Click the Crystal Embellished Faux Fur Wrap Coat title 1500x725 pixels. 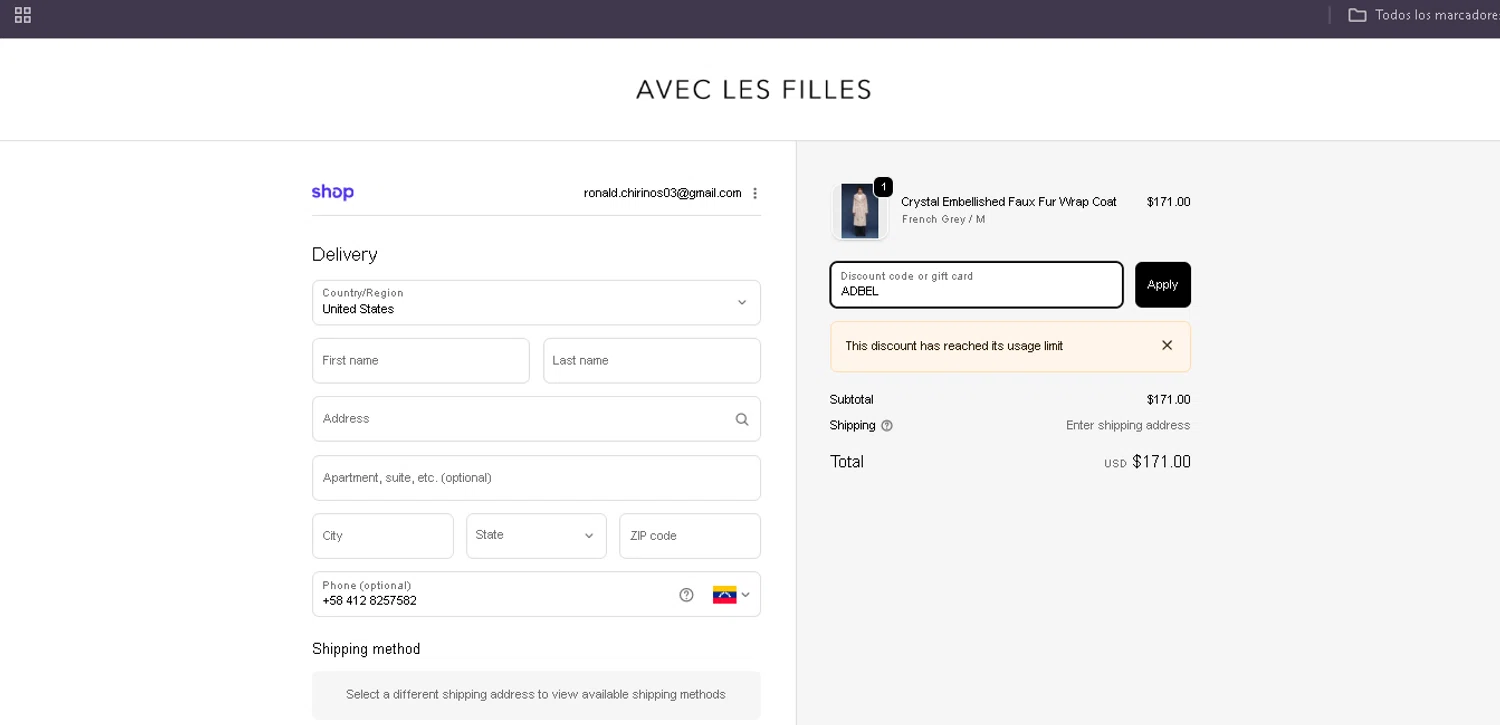pyautogui.click(x=1009, y=202)
